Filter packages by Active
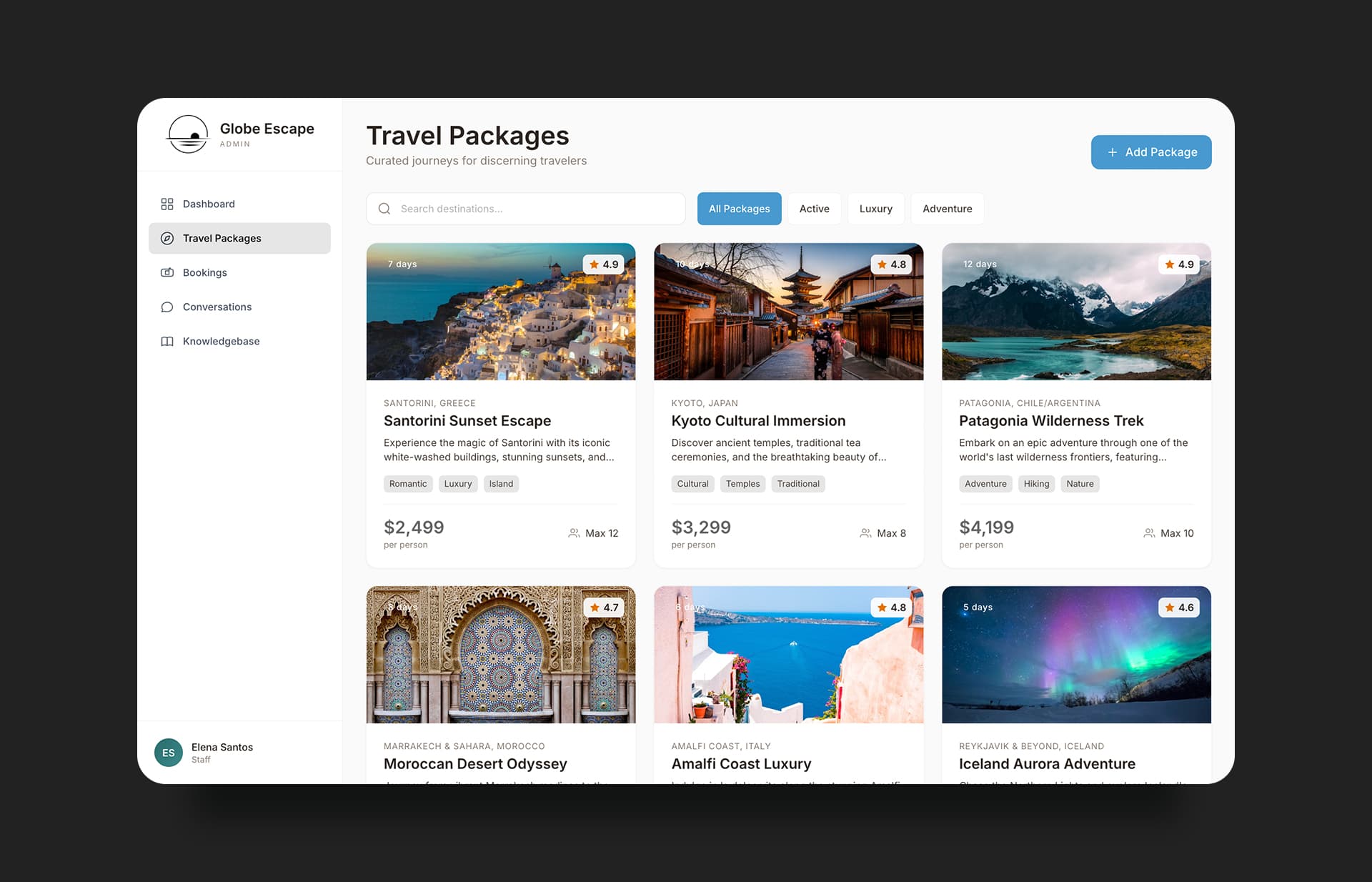The height and width of the screenshot is (882, 1372). 814,209
